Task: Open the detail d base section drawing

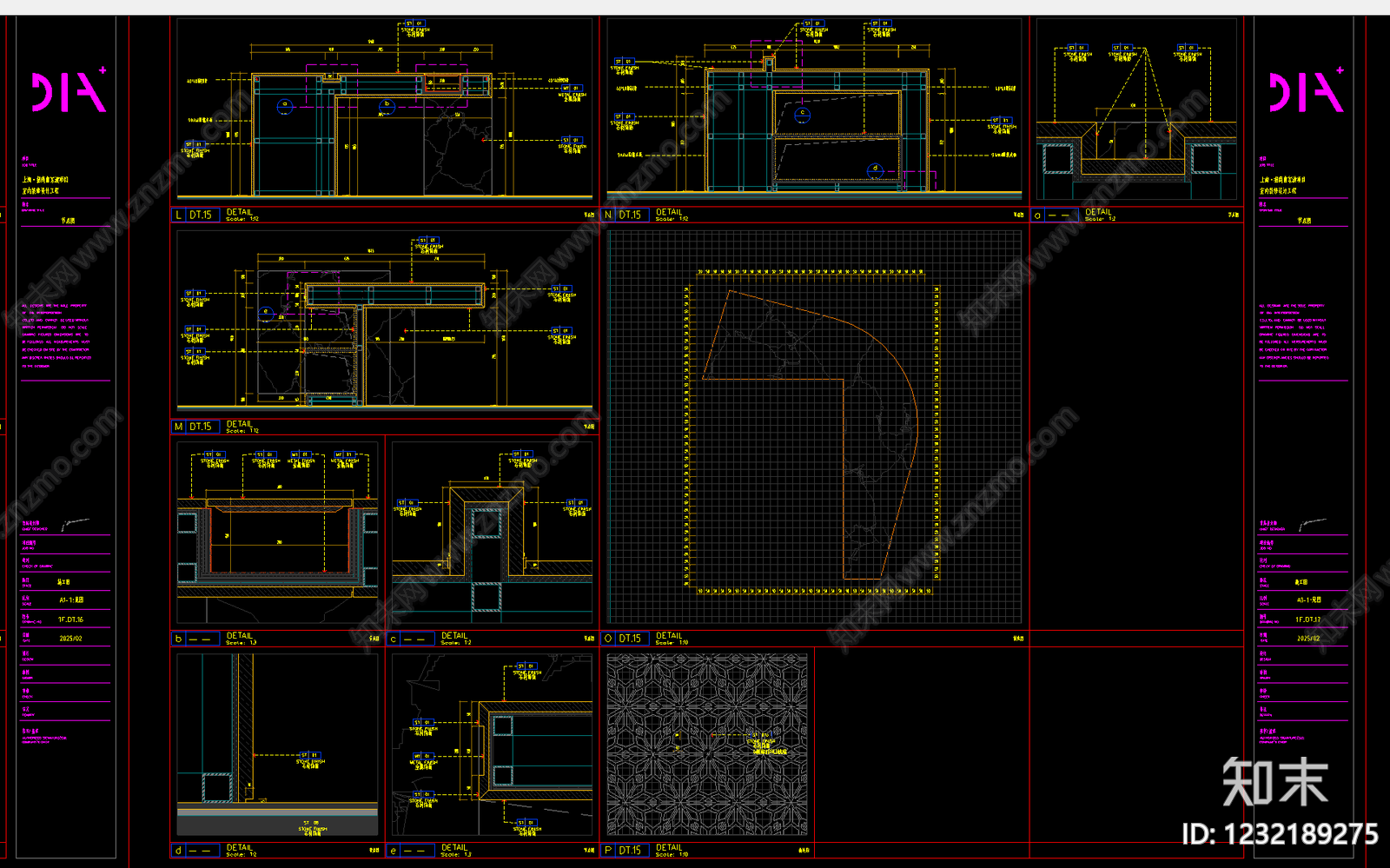Action: [278, 745]
